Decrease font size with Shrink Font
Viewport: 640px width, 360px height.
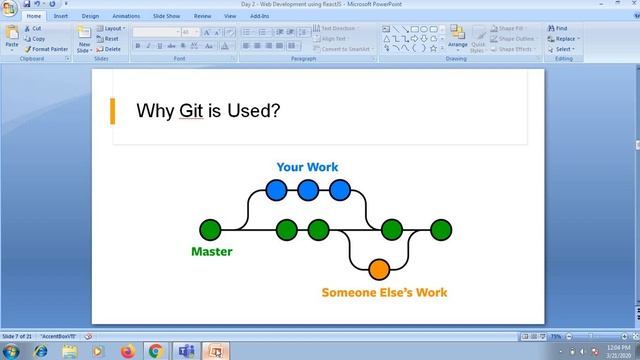click(217, 33)
